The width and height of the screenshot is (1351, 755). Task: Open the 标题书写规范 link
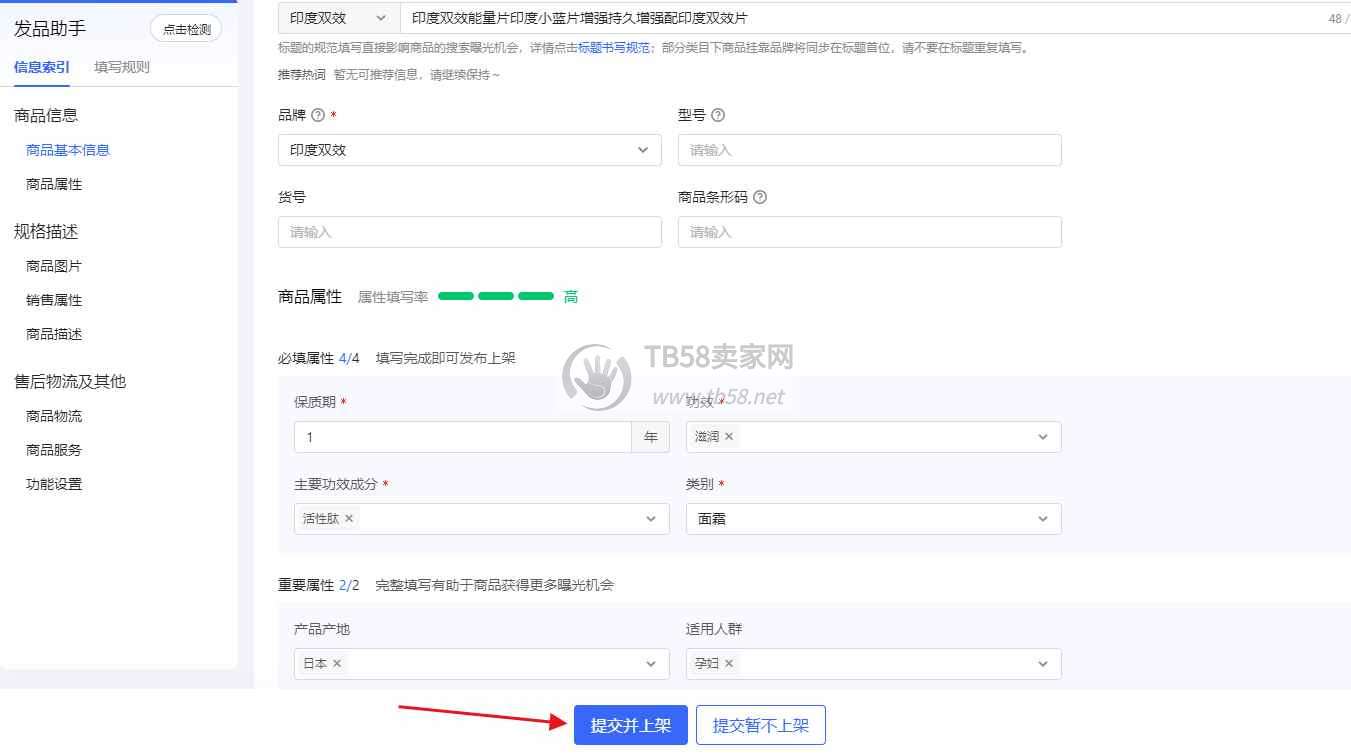614,48
